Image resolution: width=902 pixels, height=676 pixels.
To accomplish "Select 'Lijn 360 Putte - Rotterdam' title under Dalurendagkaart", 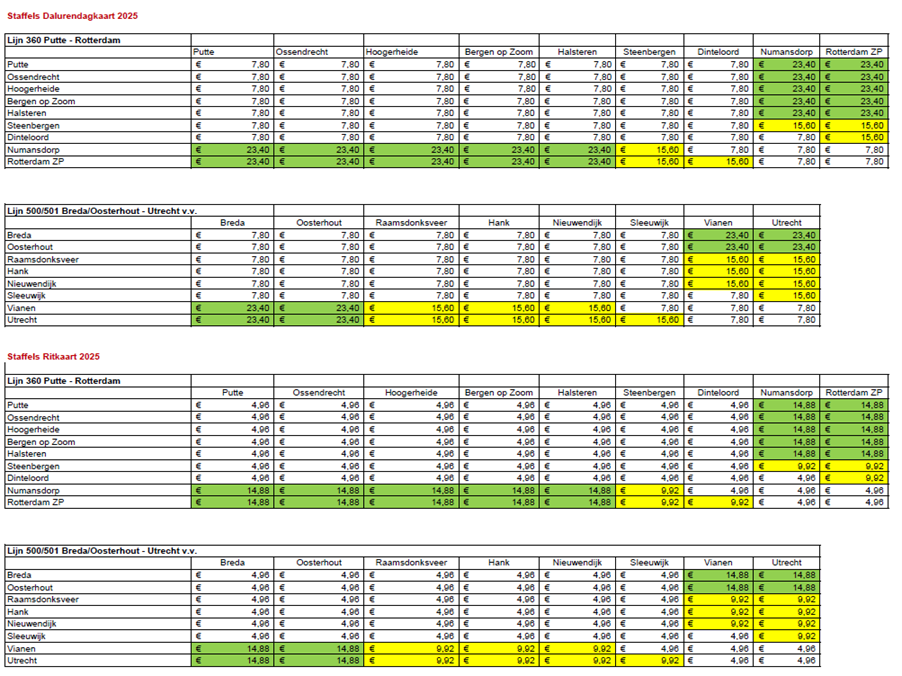I will tap(64, 39).
